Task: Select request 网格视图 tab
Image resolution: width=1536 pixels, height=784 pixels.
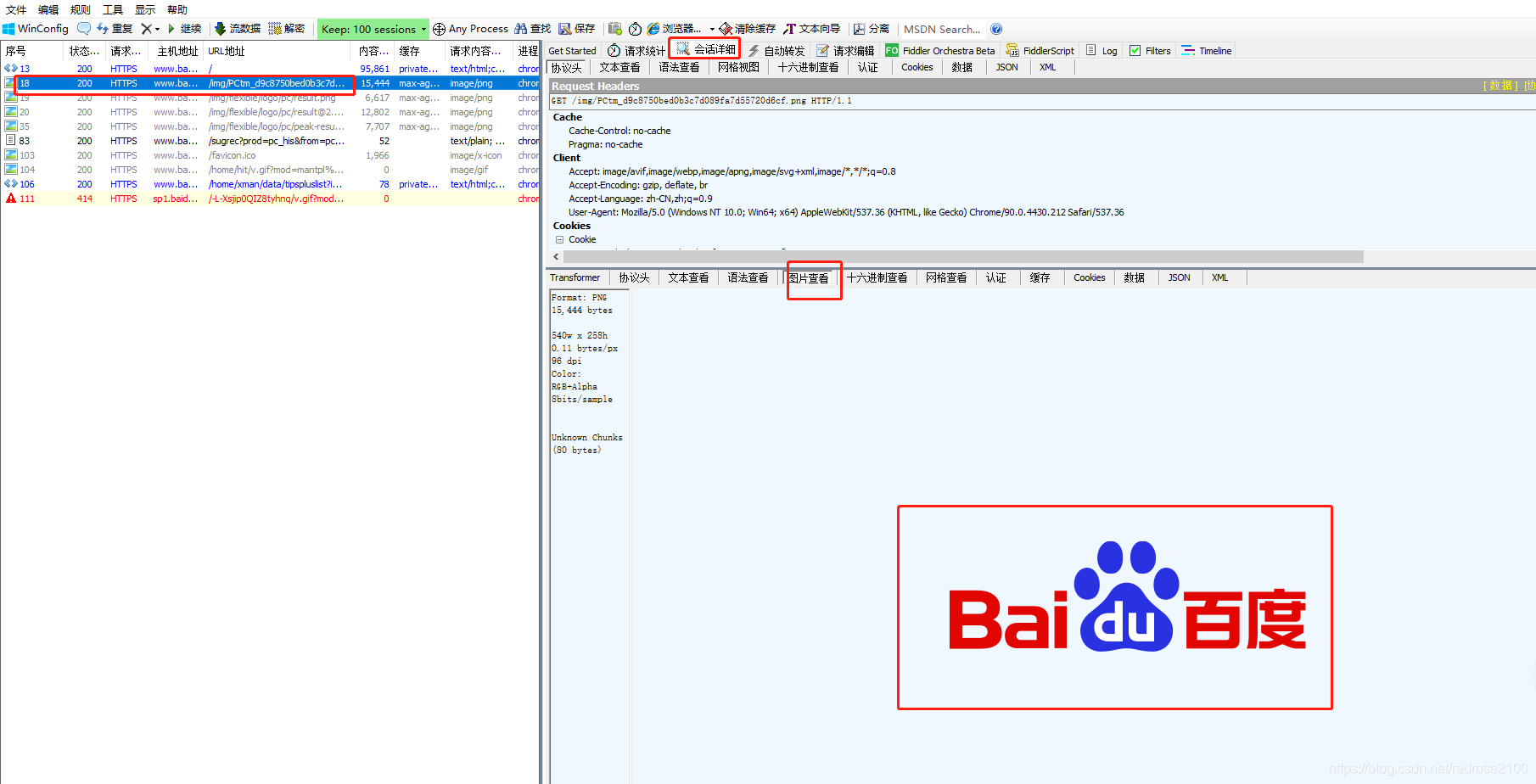Action: [738, 67]
